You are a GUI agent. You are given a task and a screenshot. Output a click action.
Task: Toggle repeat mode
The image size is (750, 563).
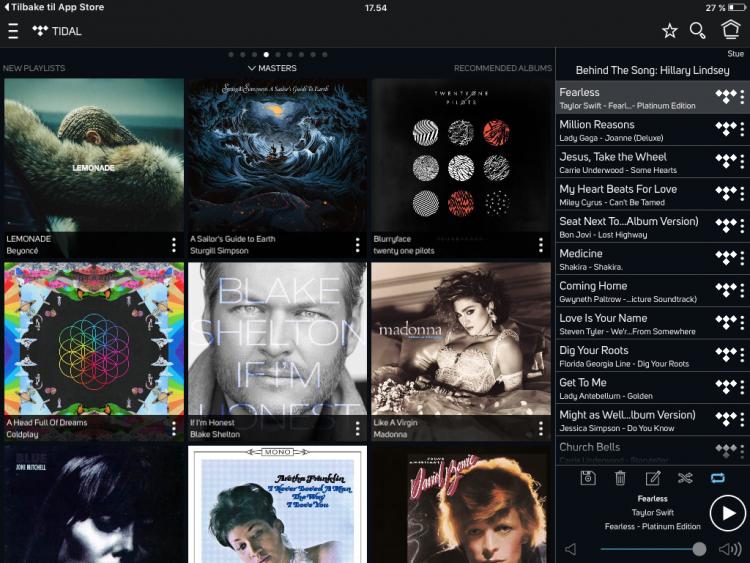coord(717,478)
